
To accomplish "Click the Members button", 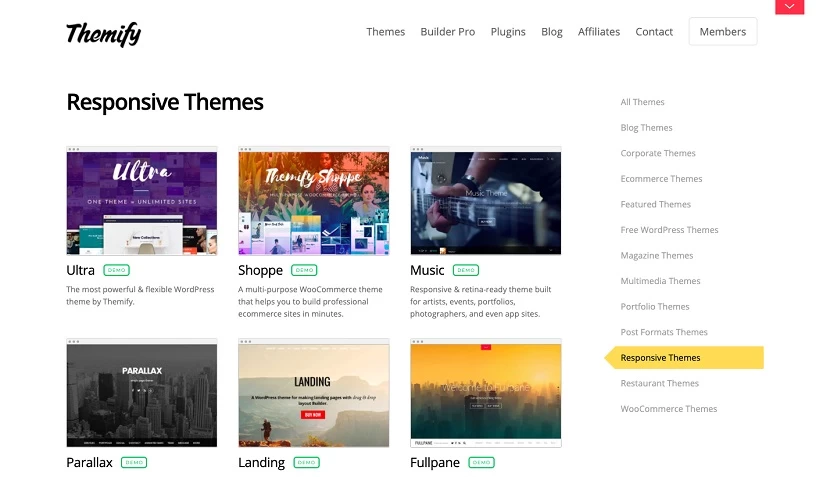I will 723,32.
